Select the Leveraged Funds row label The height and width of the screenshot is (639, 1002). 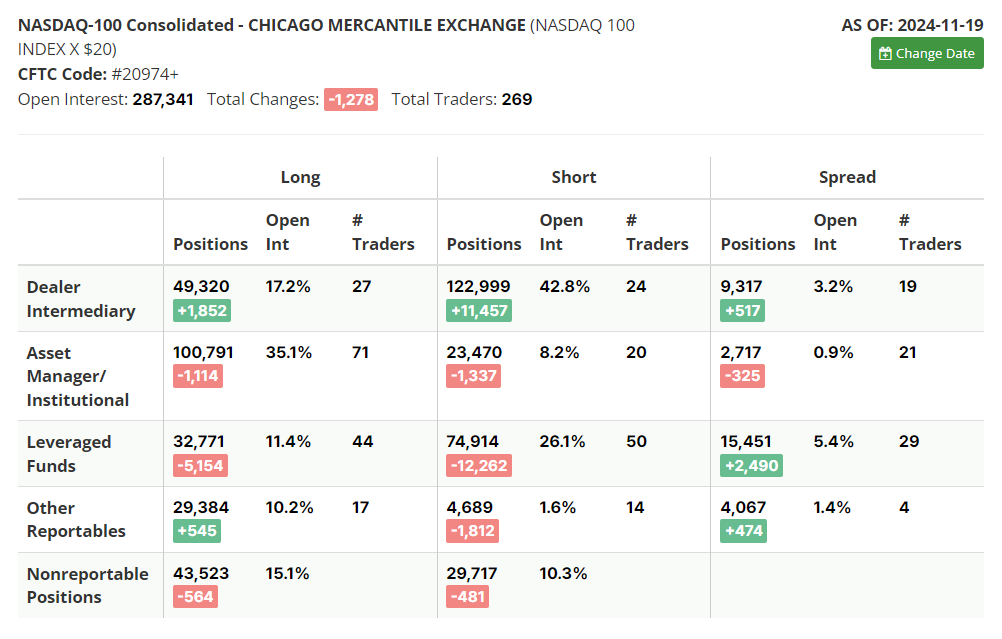coord(69,454)
